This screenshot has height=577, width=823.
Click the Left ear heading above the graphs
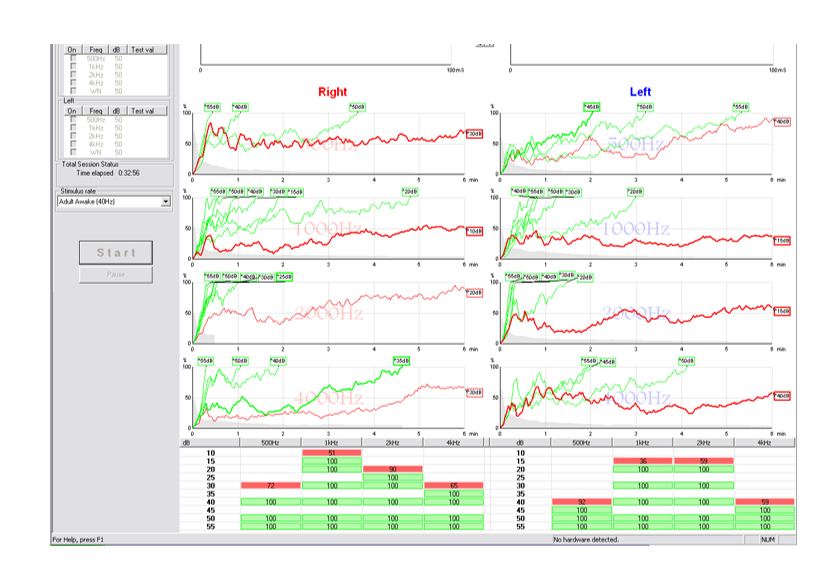[640, 92]
